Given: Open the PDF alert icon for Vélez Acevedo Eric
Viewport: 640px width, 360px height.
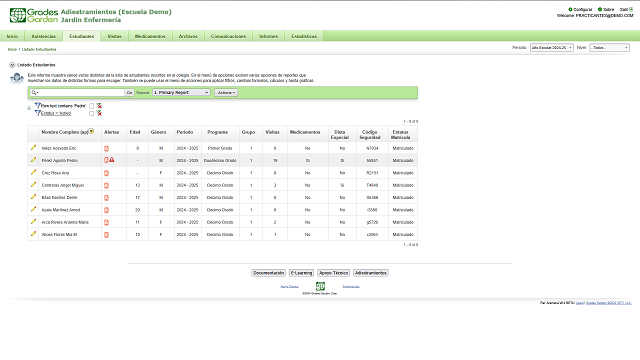Looking at the screenshot, I should coord(106,149).
